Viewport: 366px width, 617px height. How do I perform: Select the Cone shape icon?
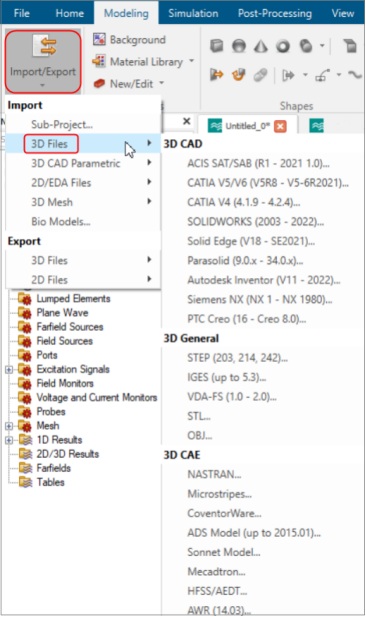[261, 46]
